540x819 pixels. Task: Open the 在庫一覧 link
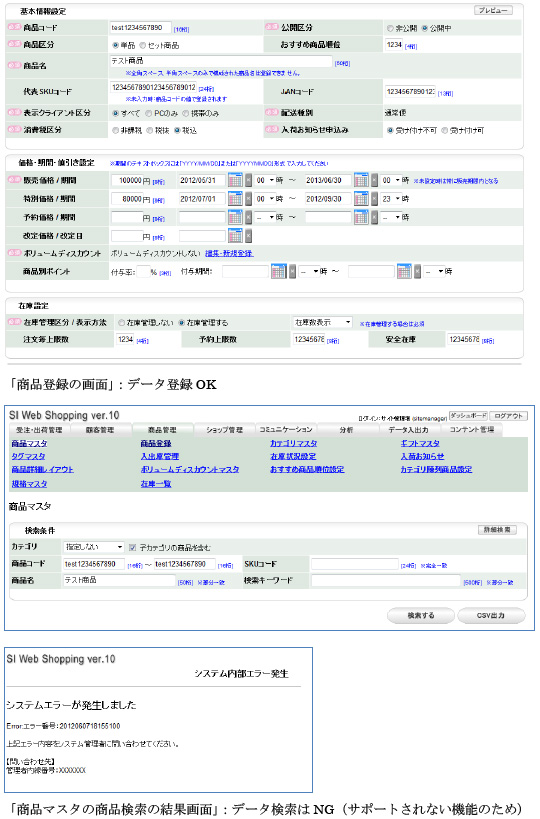(156, 484)
